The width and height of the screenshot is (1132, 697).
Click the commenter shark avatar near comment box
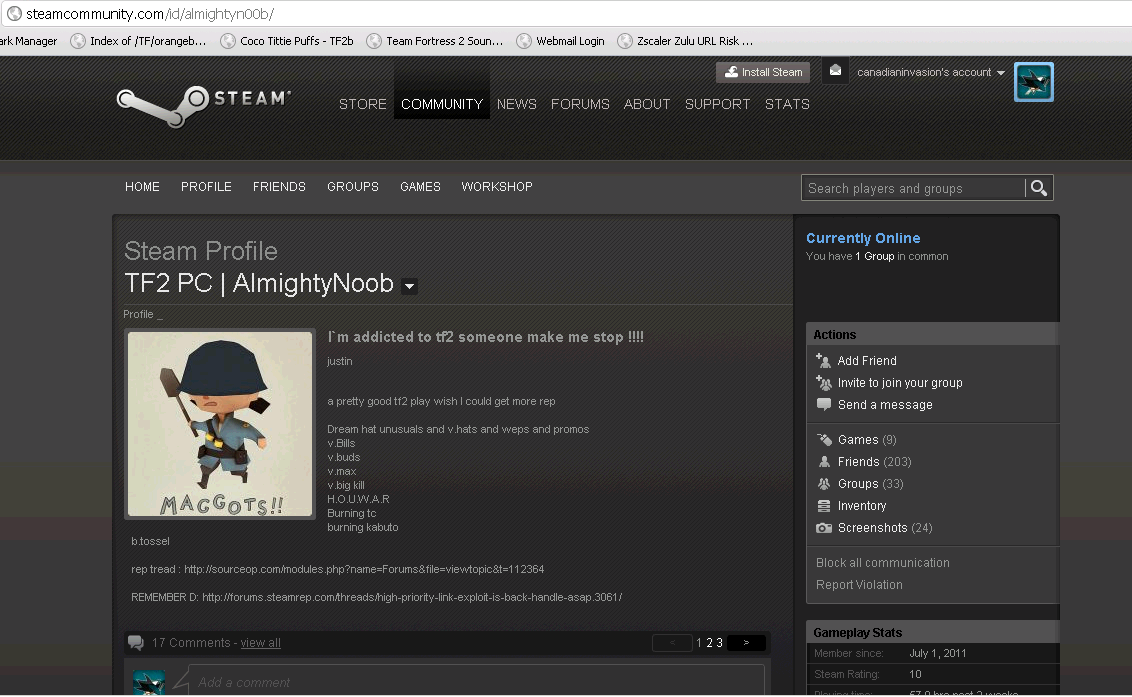149,683
